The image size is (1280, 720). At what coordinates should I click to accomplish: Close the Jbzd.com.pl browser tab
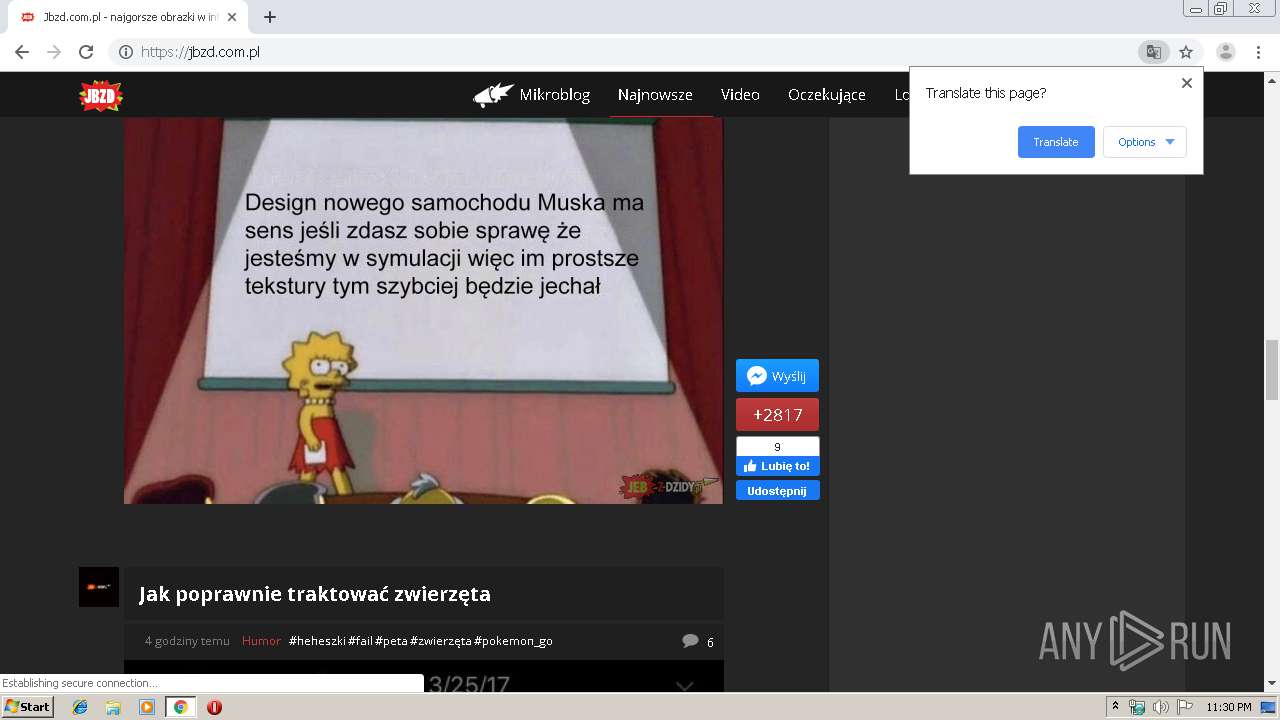tap(234, 17)
